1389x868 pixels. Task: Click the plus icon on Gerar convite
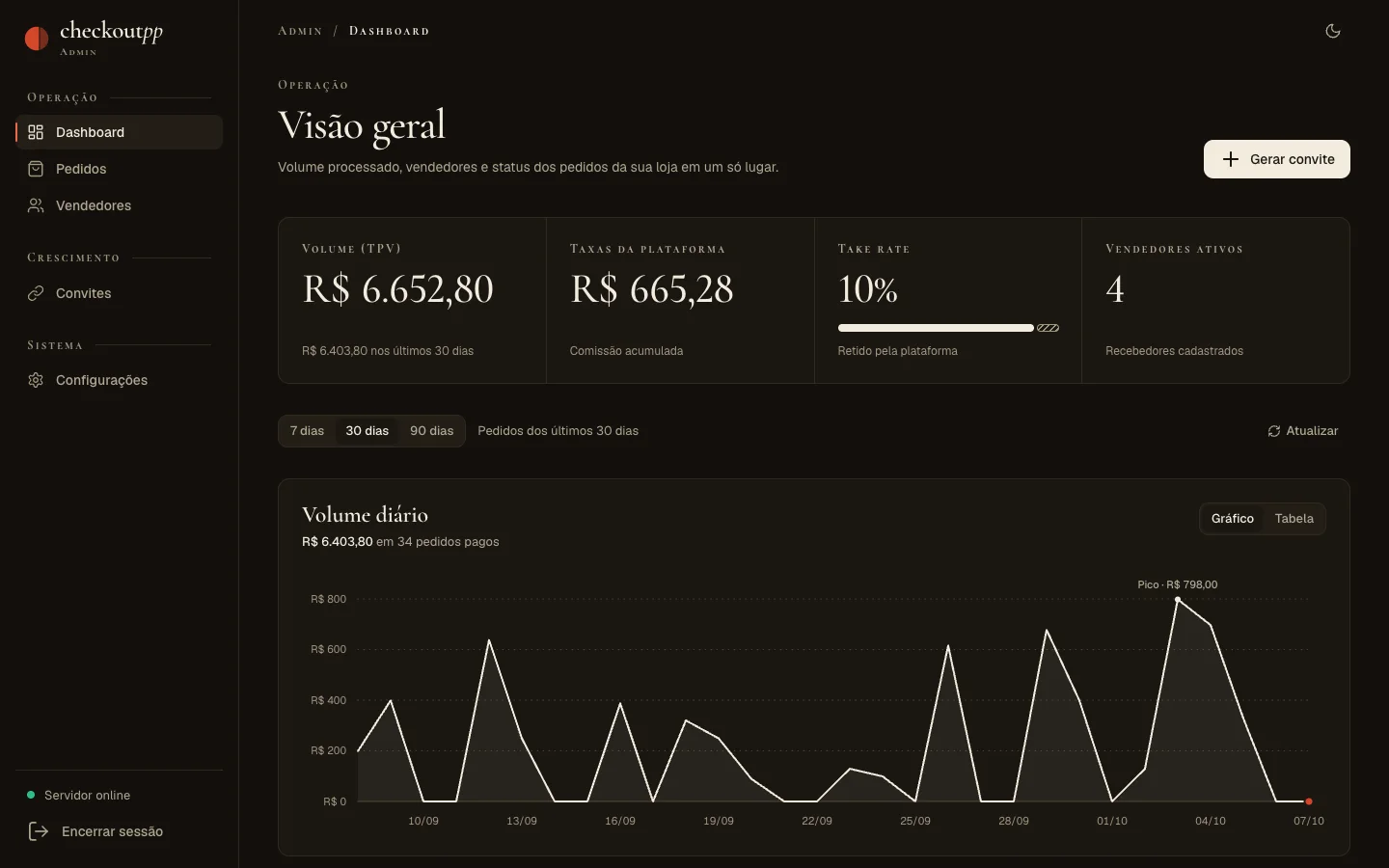coord(1231,159)
